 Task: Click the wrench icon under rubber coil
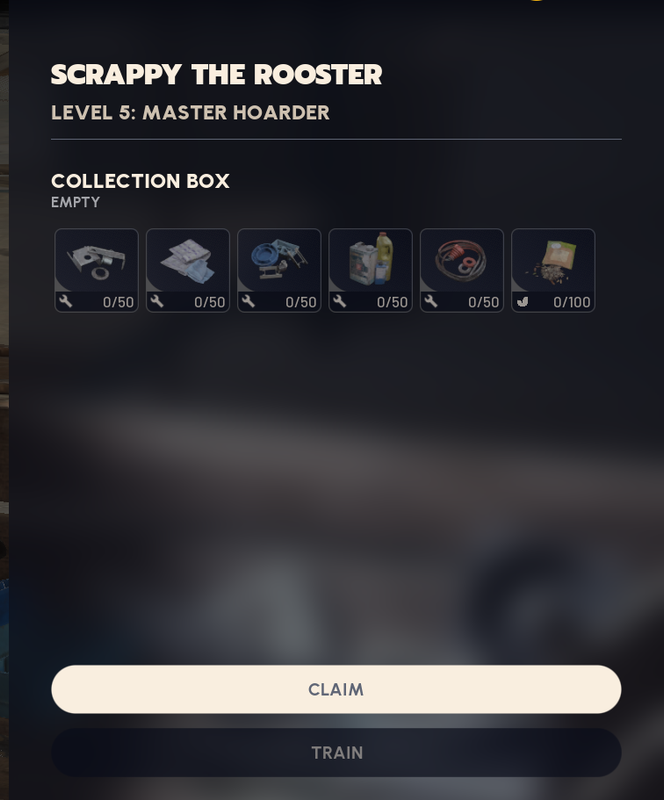(431, 302)
